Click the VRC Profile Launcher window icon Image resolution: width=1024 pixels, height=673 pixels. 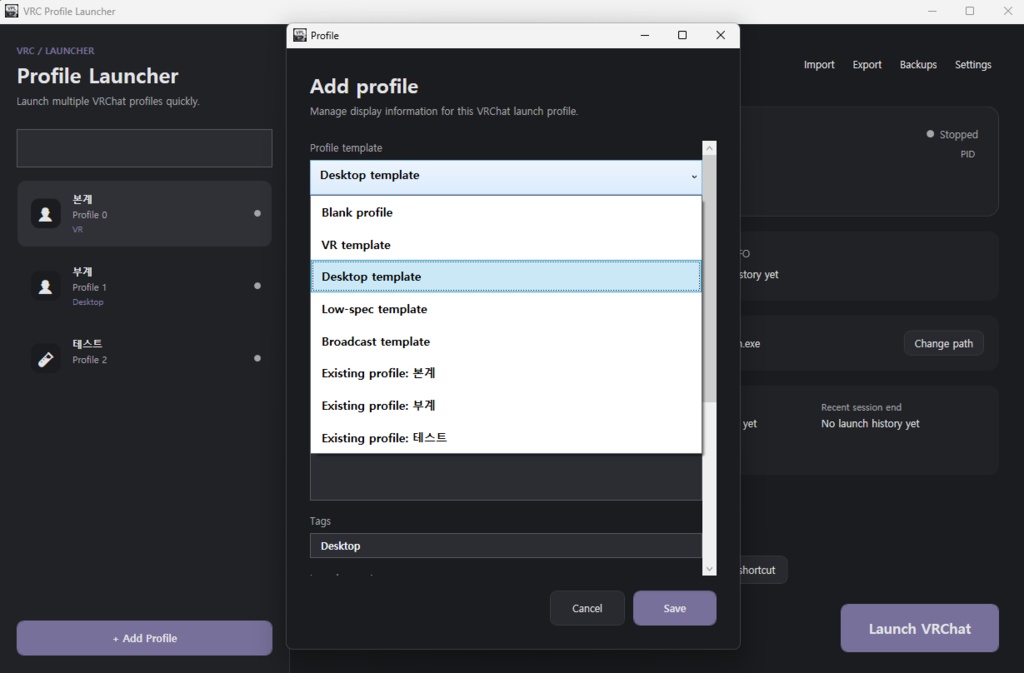click(x=12, y=11)
